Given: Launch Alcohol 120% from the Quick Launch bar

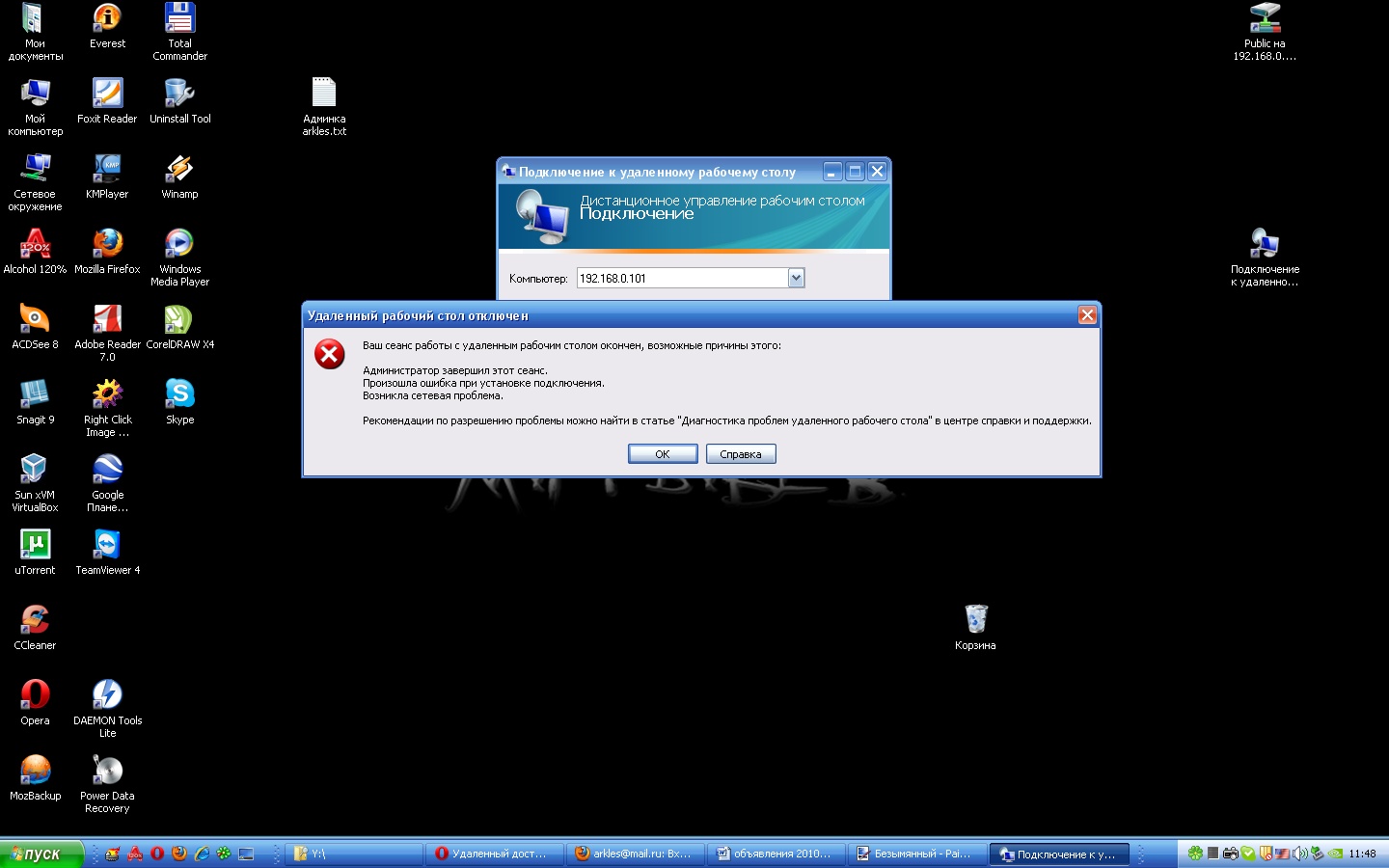Looking at the screenshot, I should pyautogui.click(x=135, y=854).
